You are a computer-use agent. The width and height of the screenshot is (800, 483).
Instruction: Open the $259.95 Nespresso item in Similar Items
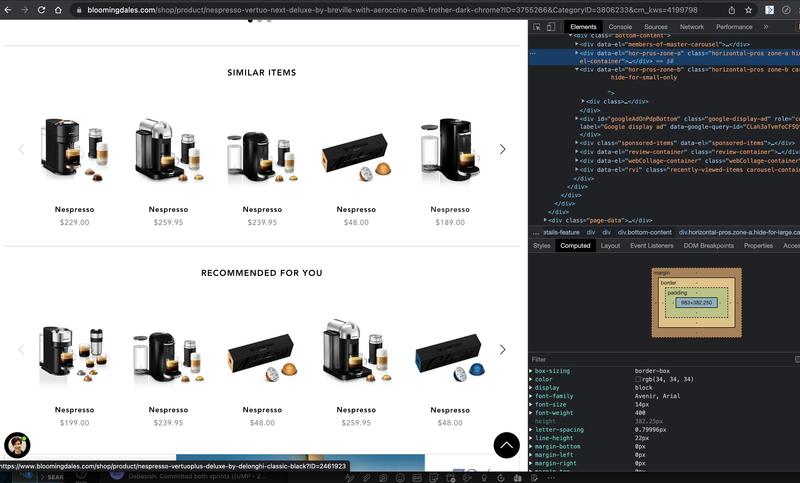click(x=168, y=149)
